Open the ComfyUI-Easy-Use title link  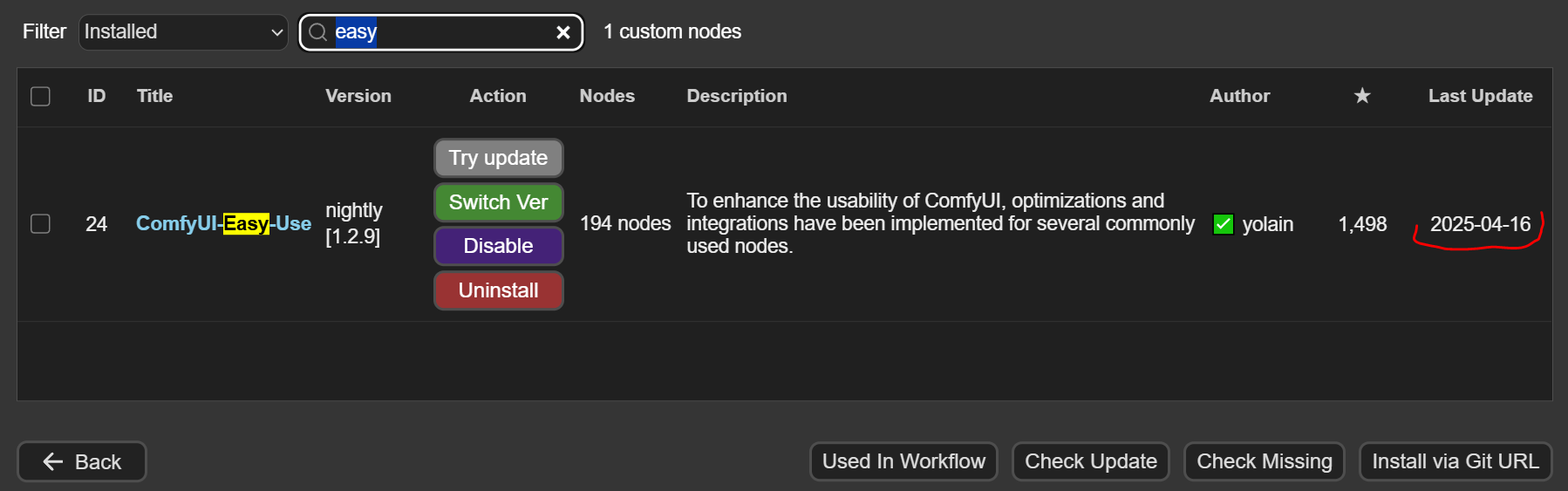pos(223,224)
